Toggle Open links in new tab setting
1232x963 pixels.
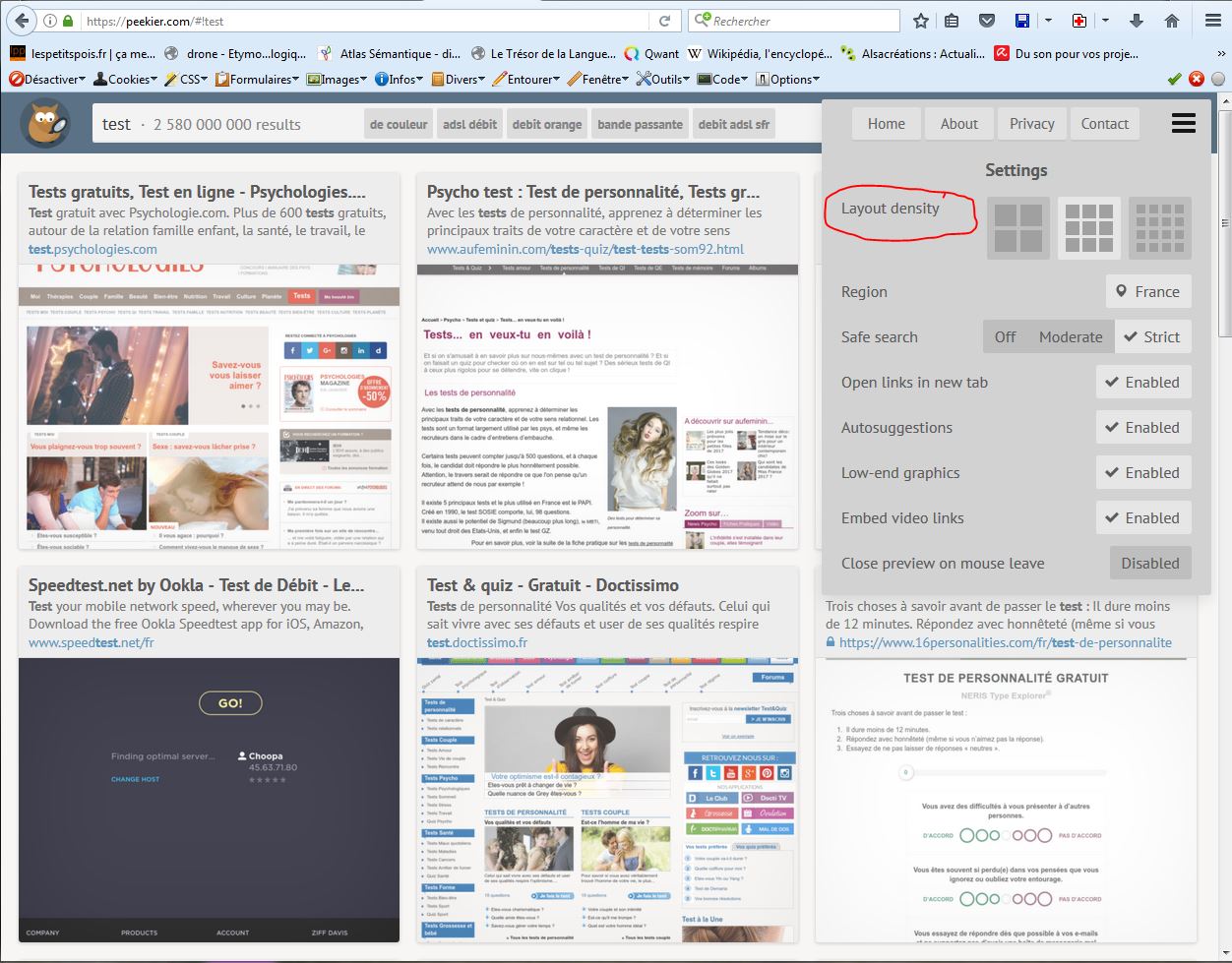click(1143, 383)
